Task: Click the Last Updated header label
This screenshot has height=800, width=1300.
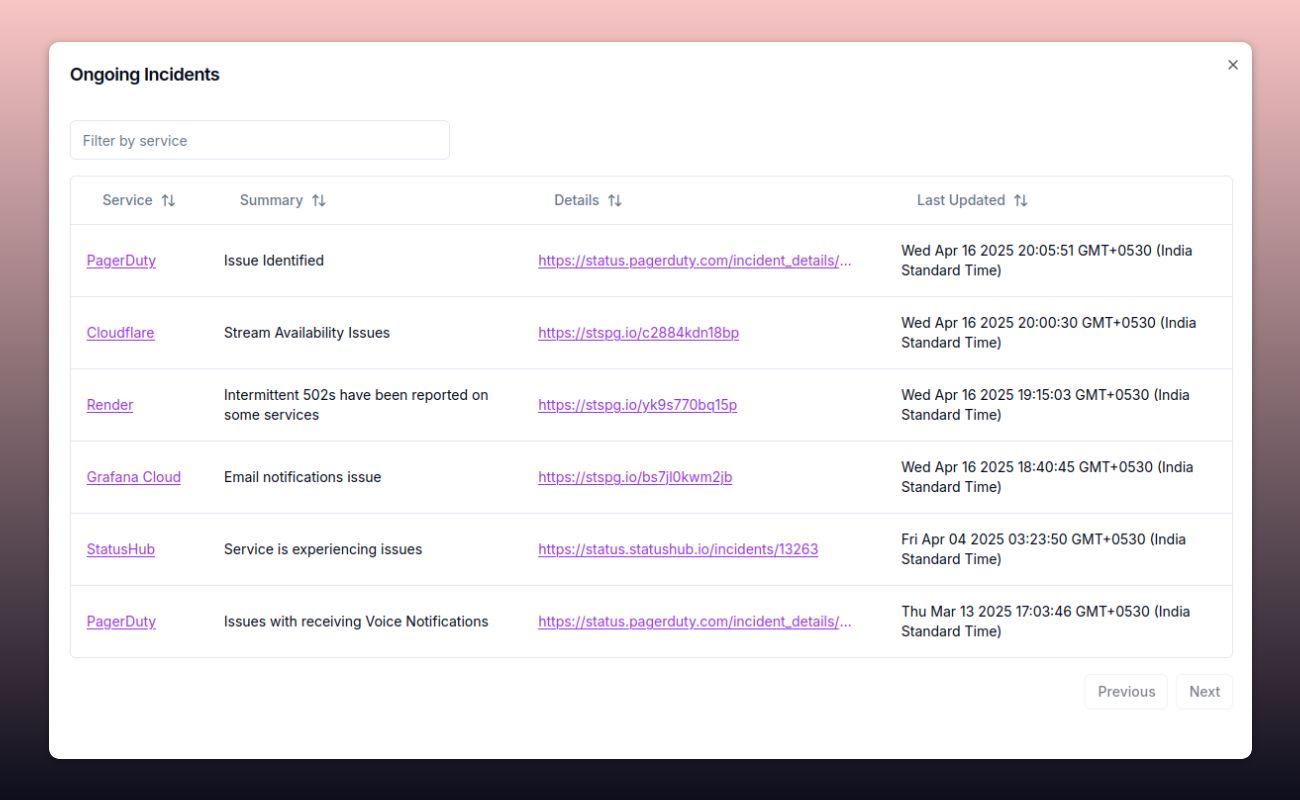Action: [961, 200]
